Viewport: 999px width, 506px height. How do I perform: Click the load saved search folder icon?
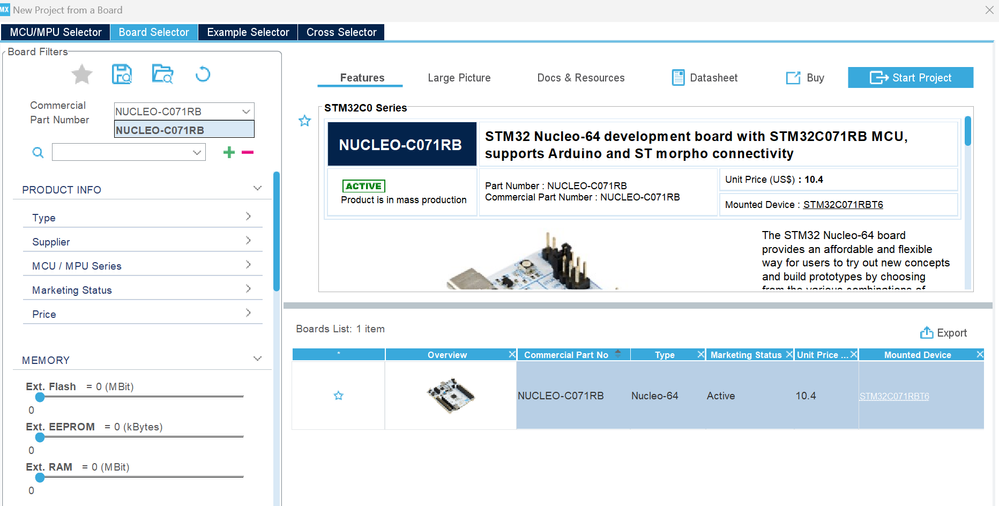(162, 75)
